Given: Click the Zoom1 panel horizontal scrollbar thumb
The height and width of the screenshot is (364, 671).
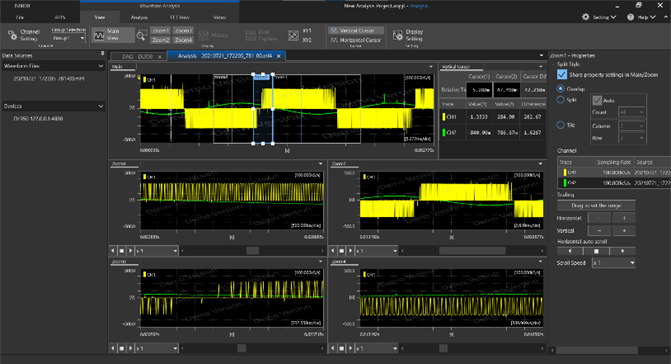Looking at the screenshot, I should pos(252,251).
